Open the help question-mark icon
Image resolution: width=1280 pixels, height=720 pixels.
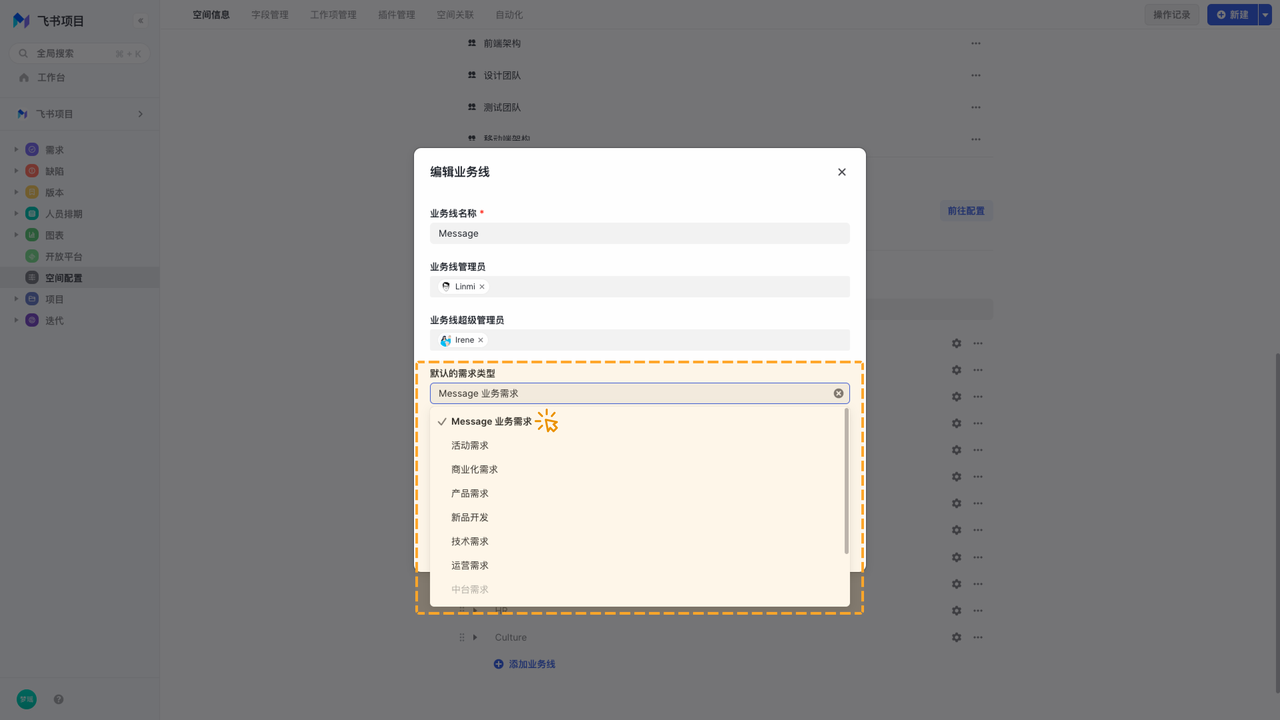tap(58, 699)
